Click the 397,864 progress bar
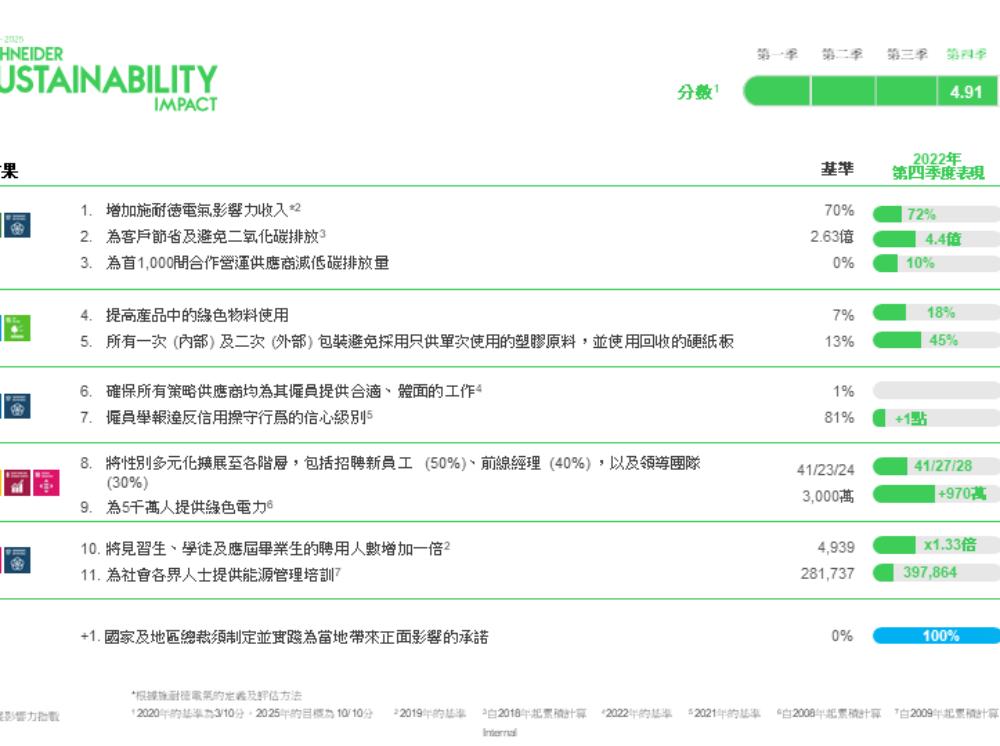The height and width of the screenshot is (746, 1000). pos(936,573)
